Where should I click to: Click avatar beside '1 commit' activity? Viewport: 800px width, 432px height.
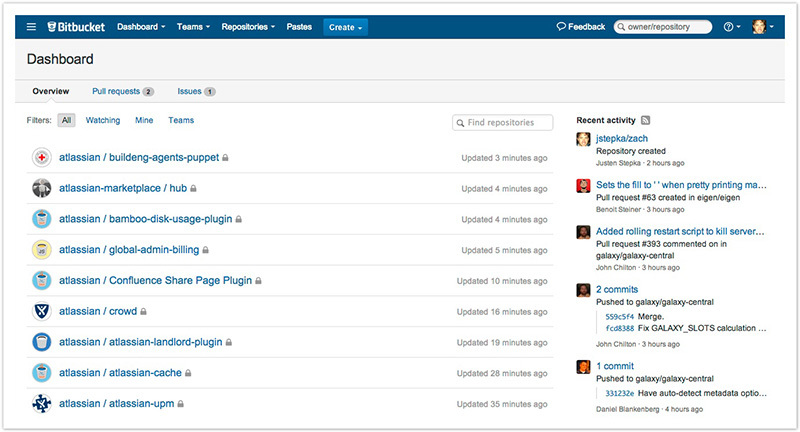[583, 367]
